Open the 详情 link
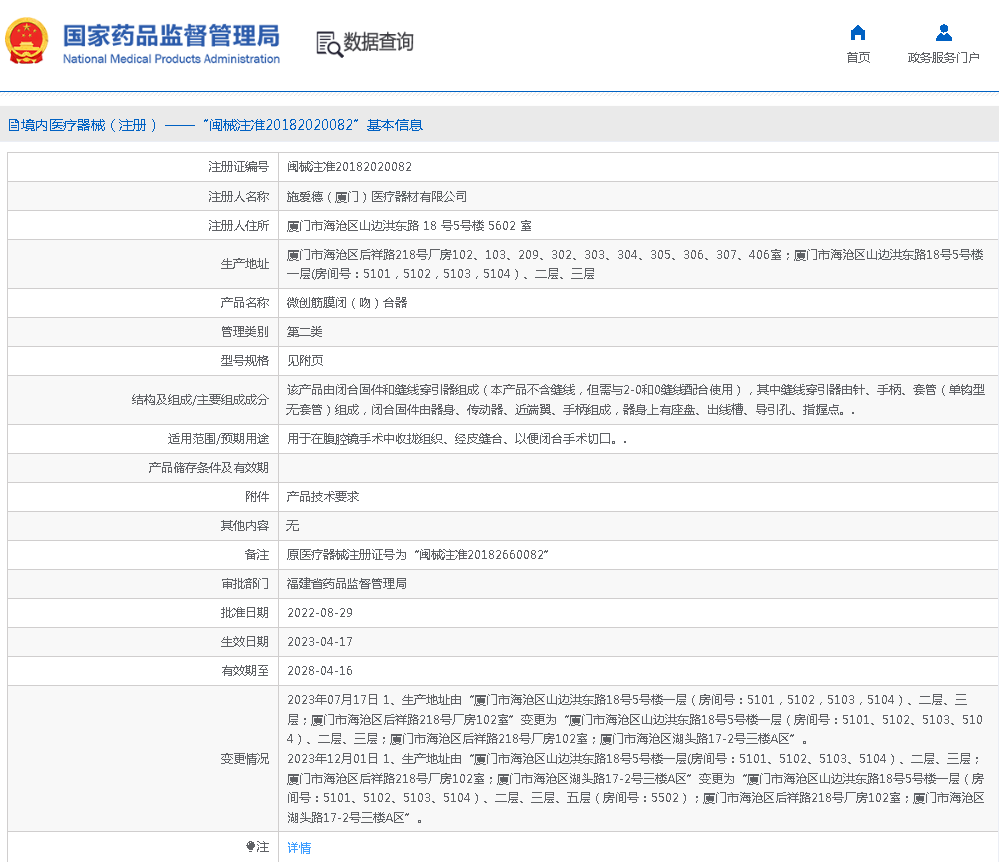 pos(299,847)
